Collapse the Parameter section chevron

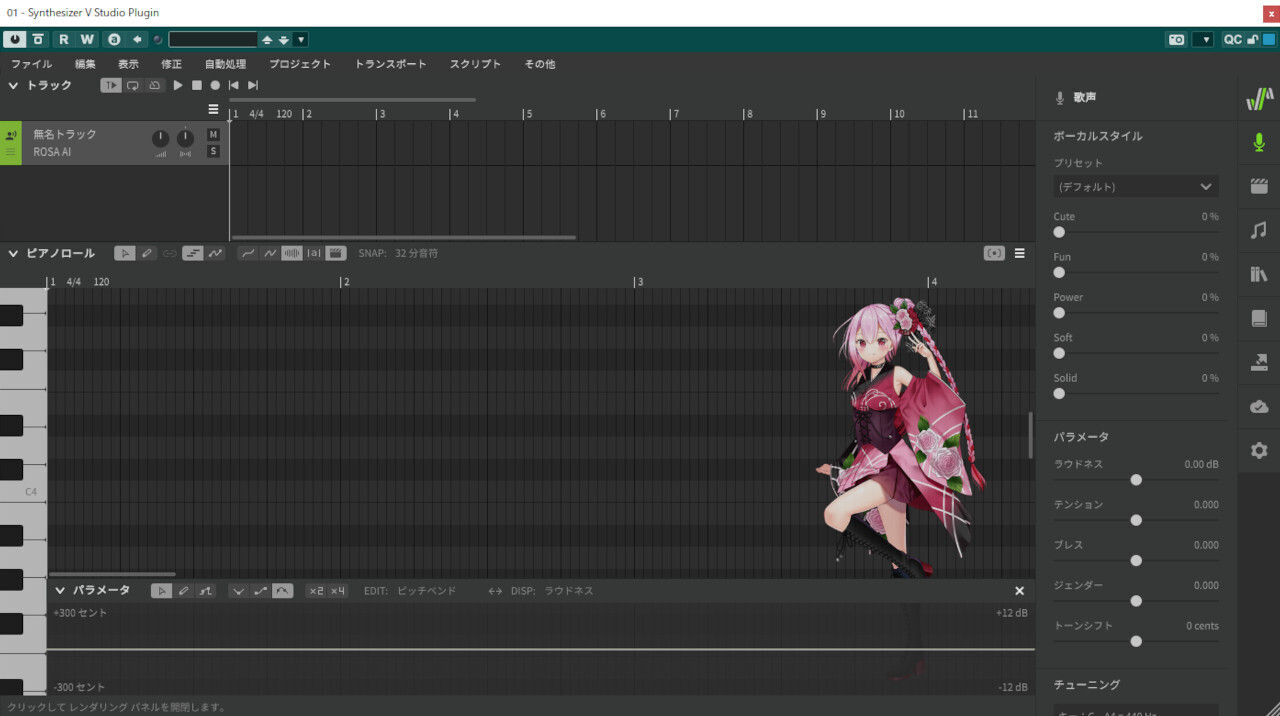coord(60,591)
